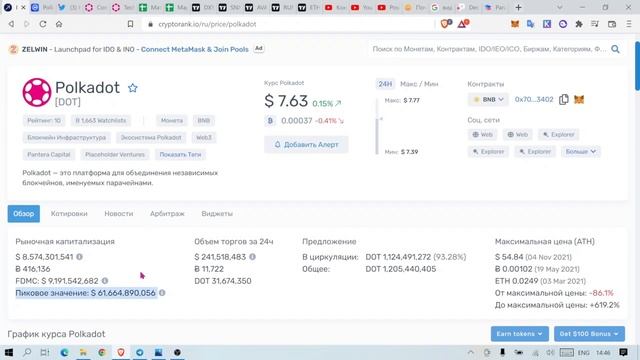Show all tags with 'Показать Теги'
Viewport: 640px width, 360px height.
[180, 155]
